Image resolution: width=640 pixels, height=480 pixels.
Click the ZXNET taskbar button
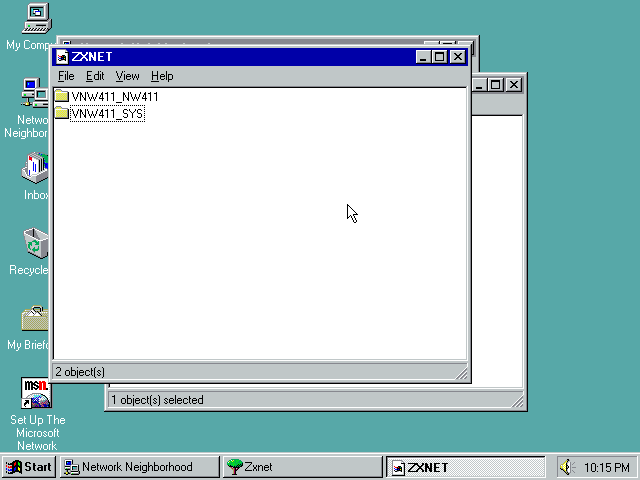[466, 467]
